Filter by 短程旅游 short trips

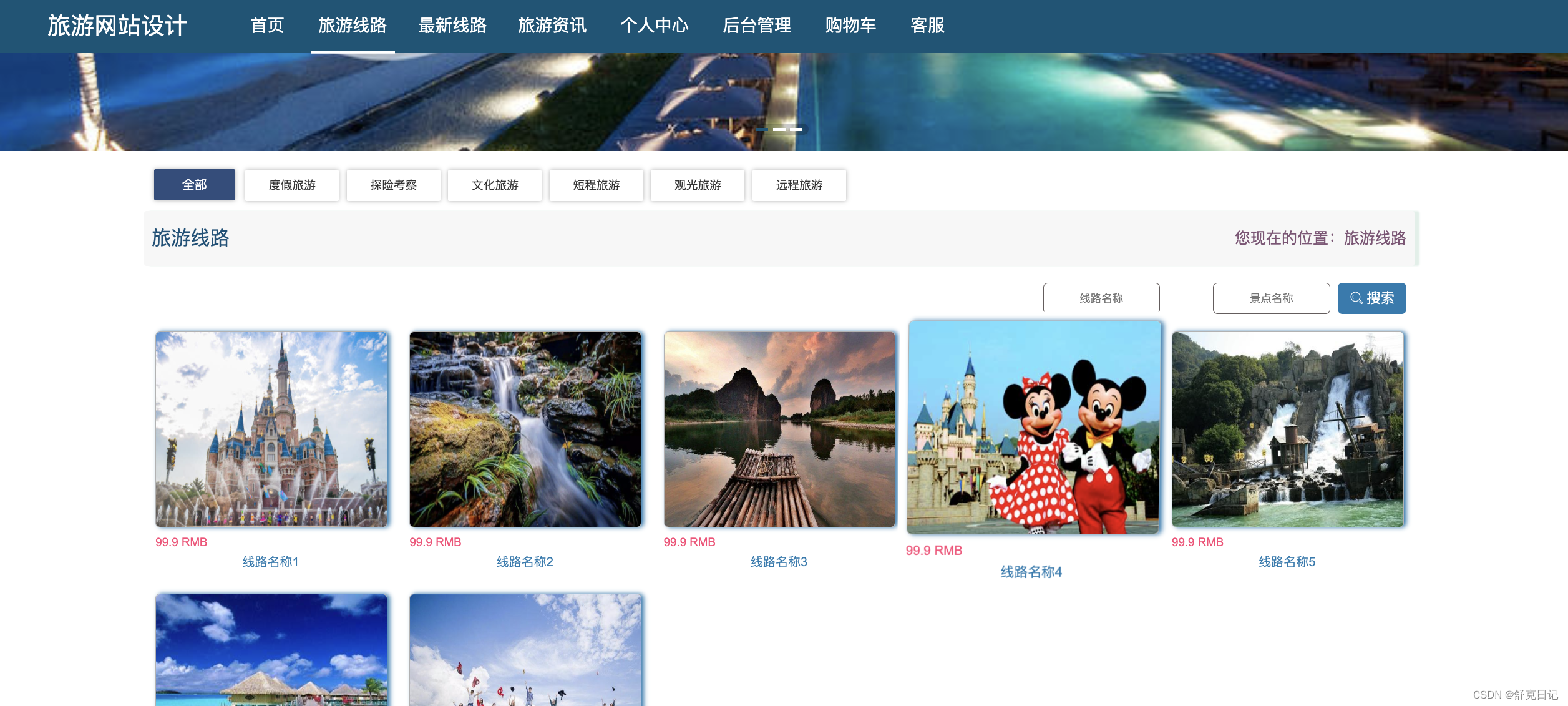coord(595,184)
